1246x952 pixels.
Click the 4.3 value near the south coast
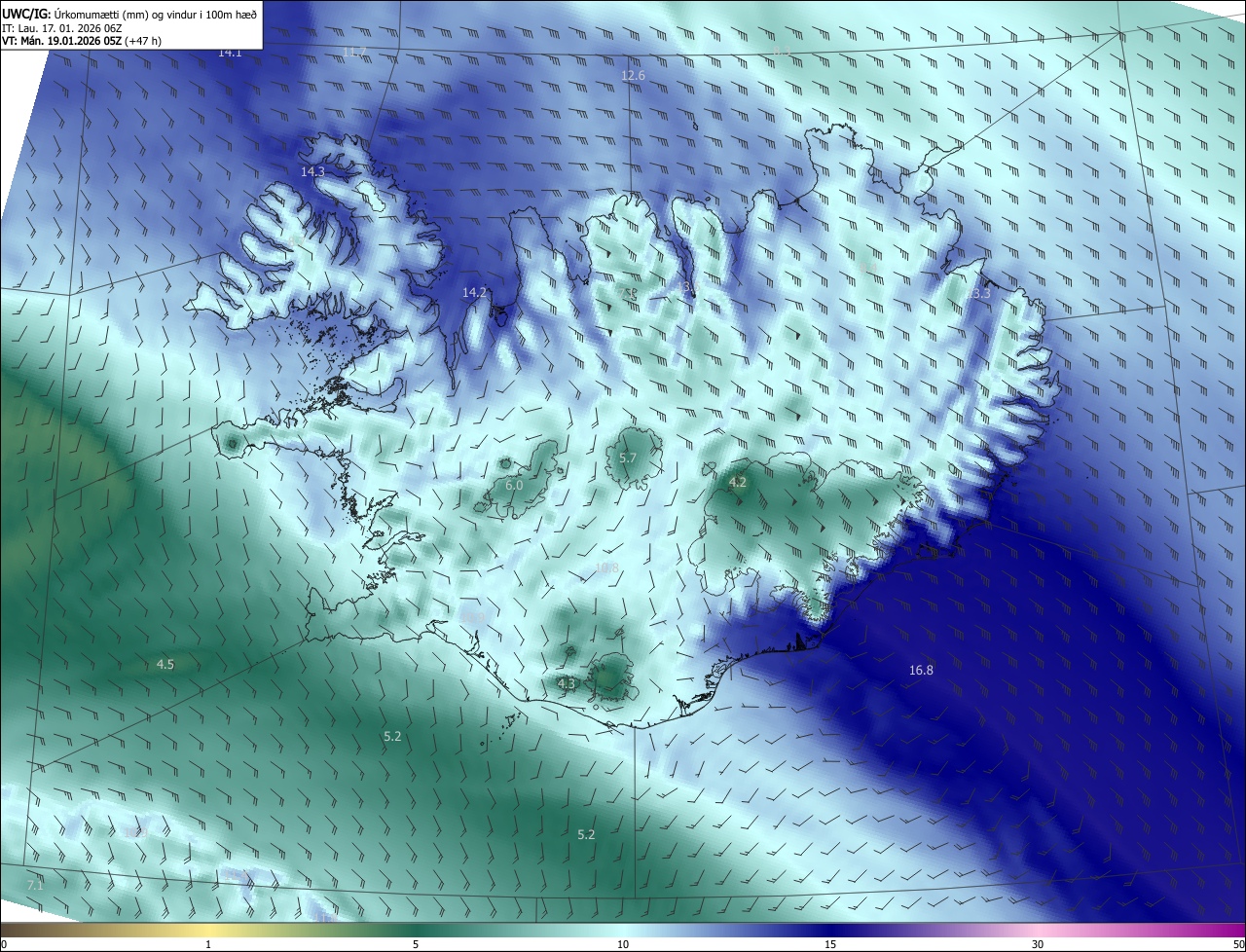coord(567,684)
